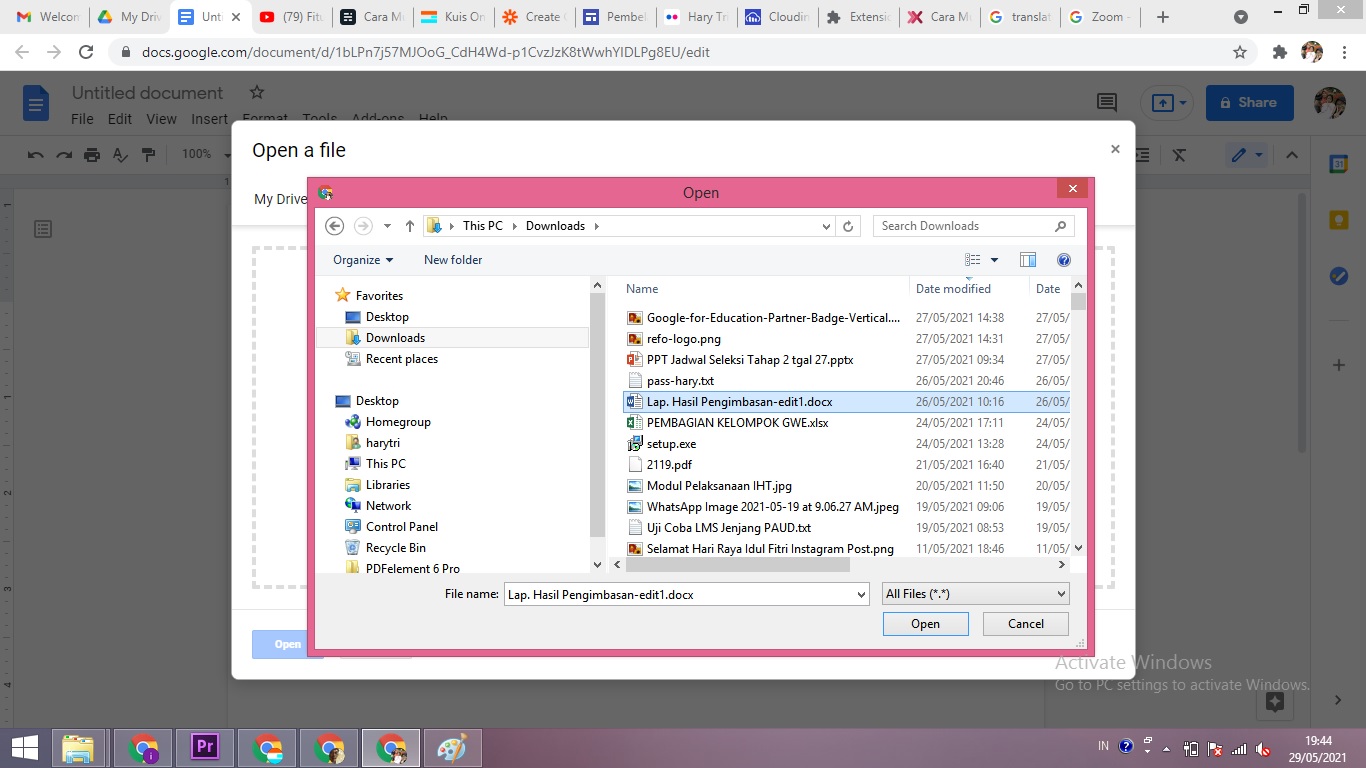Open the document comments icon
Viewport: 1366px width, 768px height.
(1106, 102)
